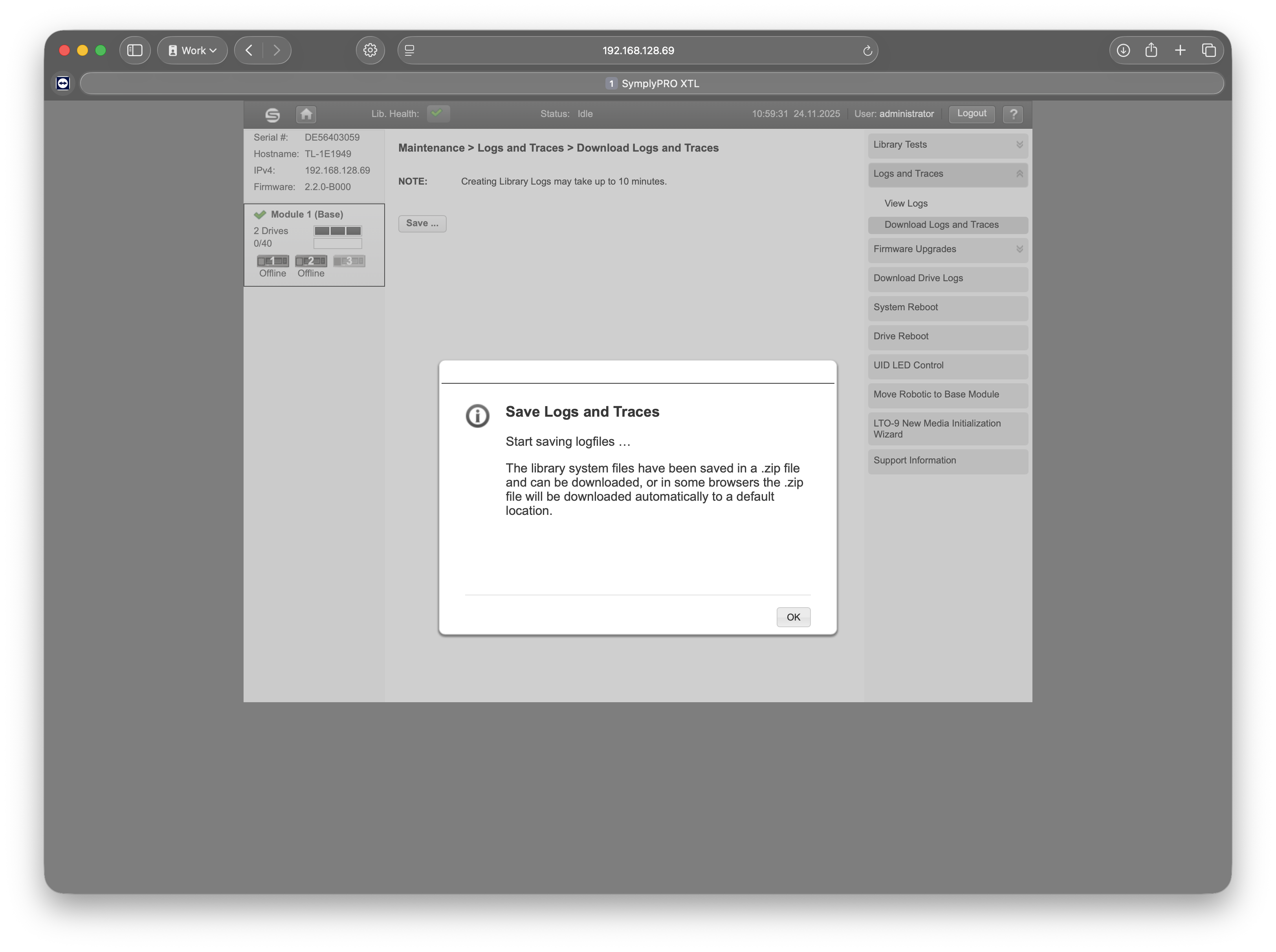Screen dimensions: 1276x952
Task: Select System Reboot menu item
Action: [x=948, y=308]
